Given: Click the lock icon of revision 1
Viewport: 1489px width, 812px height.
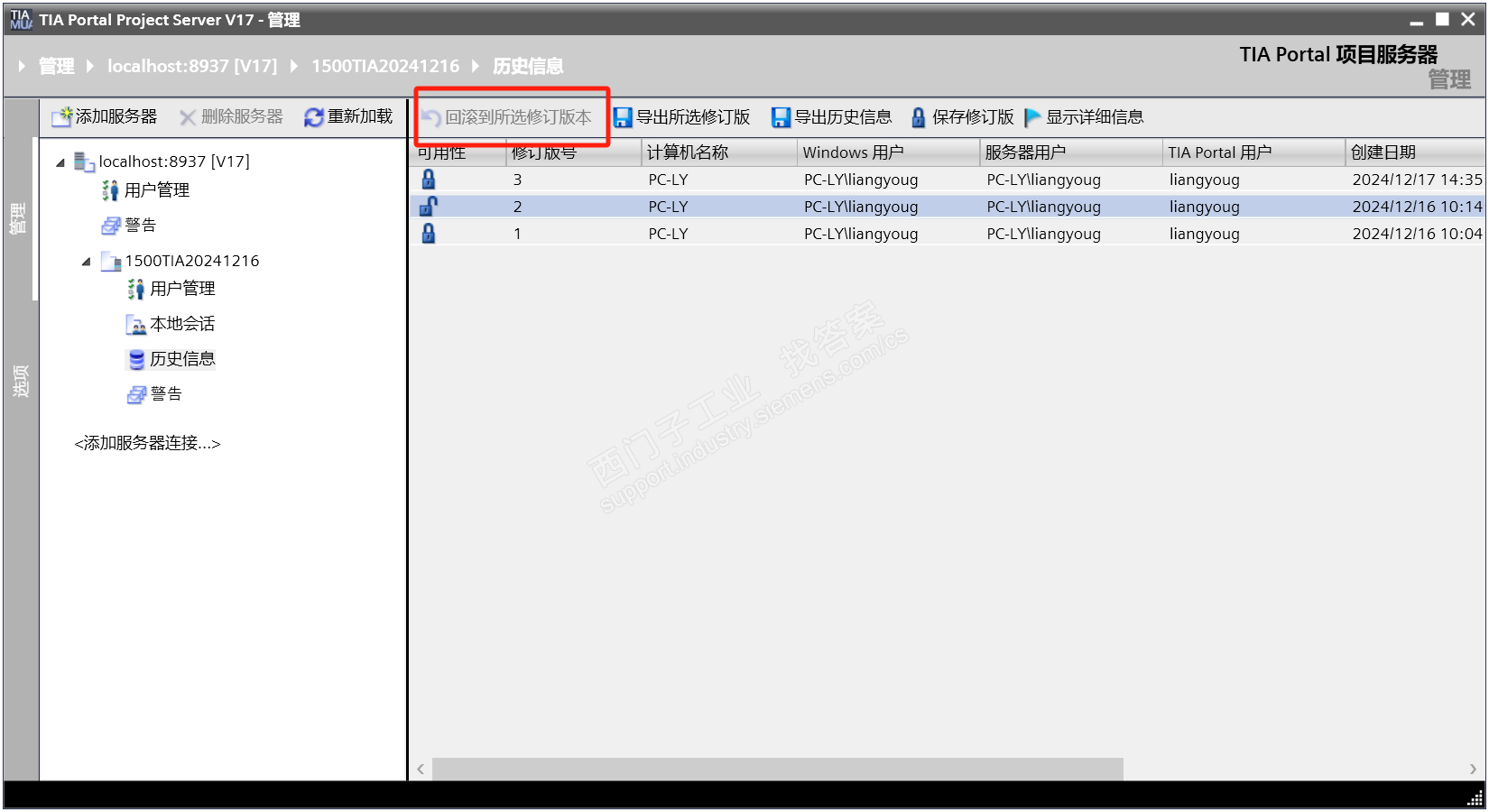Looking at the screenshot, I should (x=429, y=234).
